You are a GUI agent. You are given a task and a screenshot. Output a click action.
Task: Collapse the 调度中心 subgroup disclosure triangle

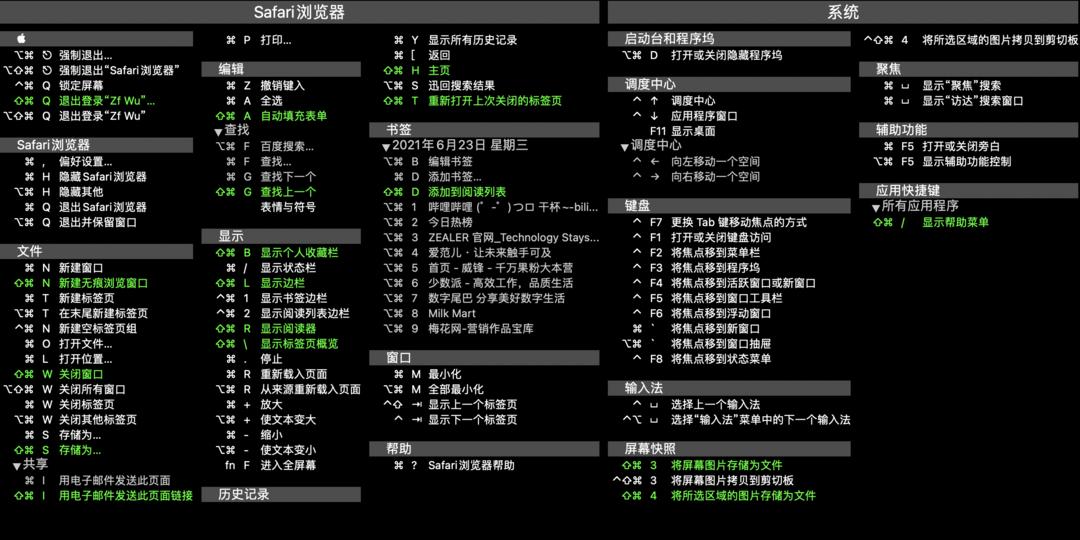pos(625,147)
